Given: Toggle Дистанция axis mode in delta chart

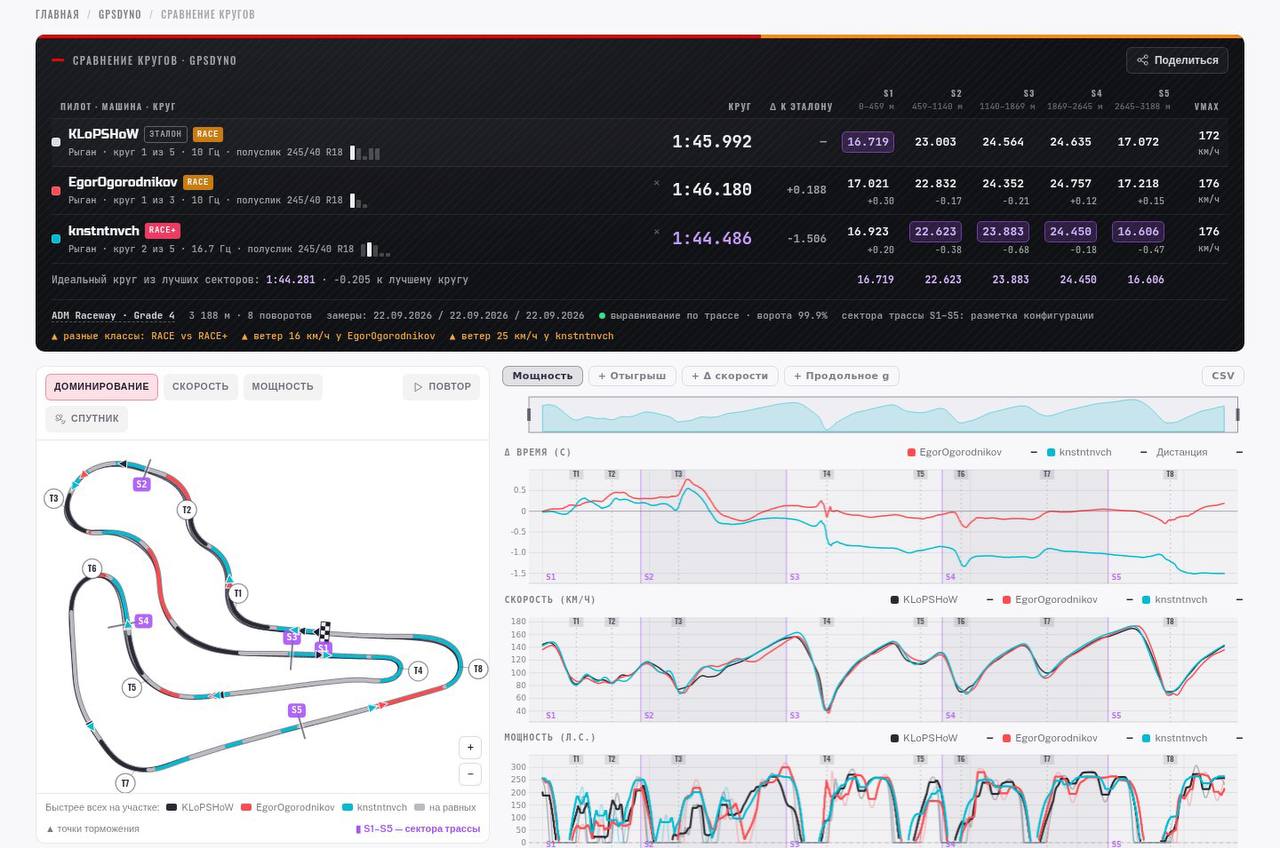Looking at the screenshot, I should pyautogui.click(x=1182, y=452).
